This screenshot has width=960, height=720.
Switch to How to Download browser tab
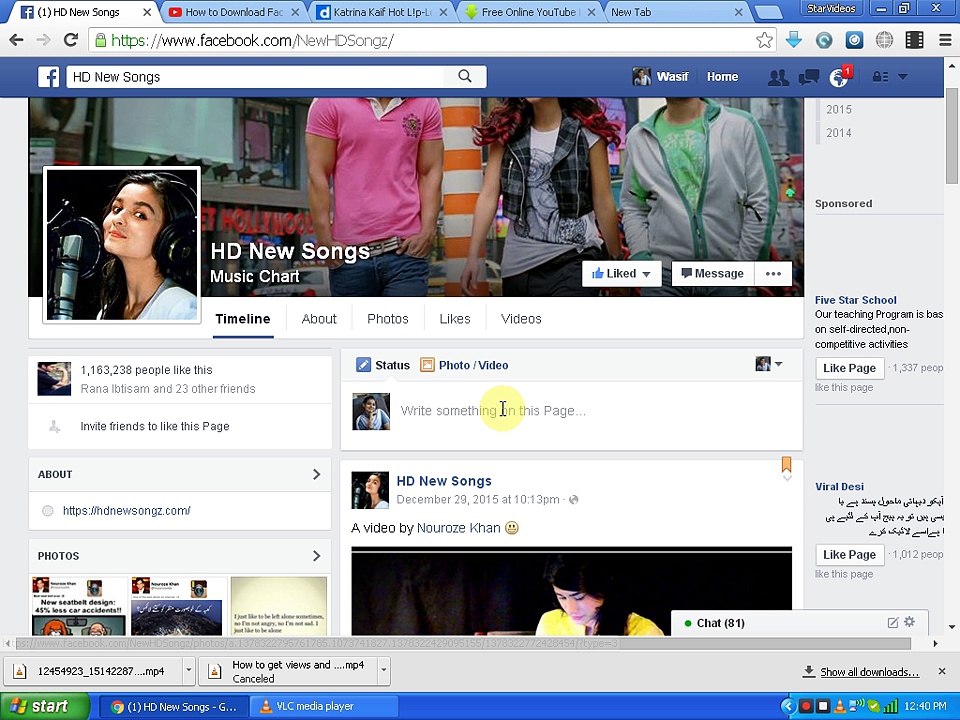[234, 12]
